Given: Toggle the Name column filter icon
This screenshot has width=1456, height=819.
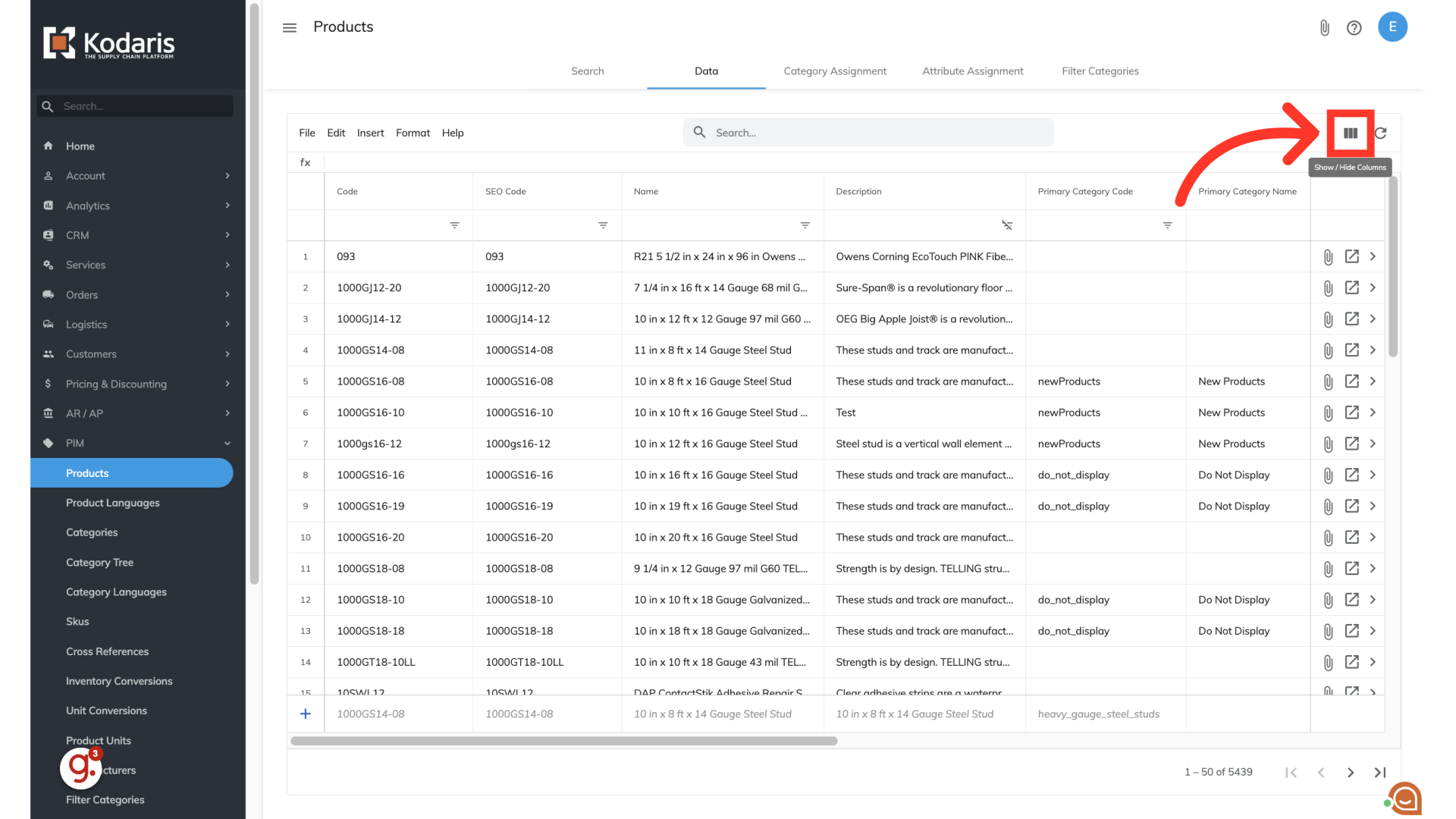Looking at the screenshot, I should pyautogui.click(x=805, y=225).
